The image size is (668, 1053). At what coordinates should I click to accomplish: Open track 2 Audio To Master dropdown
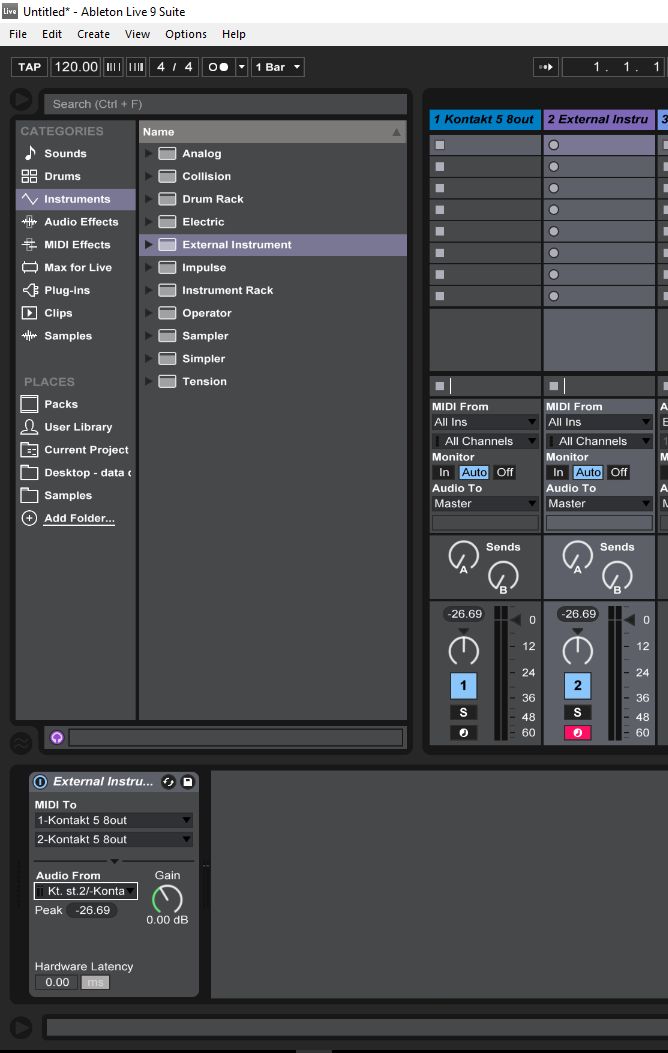tap(599, 503)
